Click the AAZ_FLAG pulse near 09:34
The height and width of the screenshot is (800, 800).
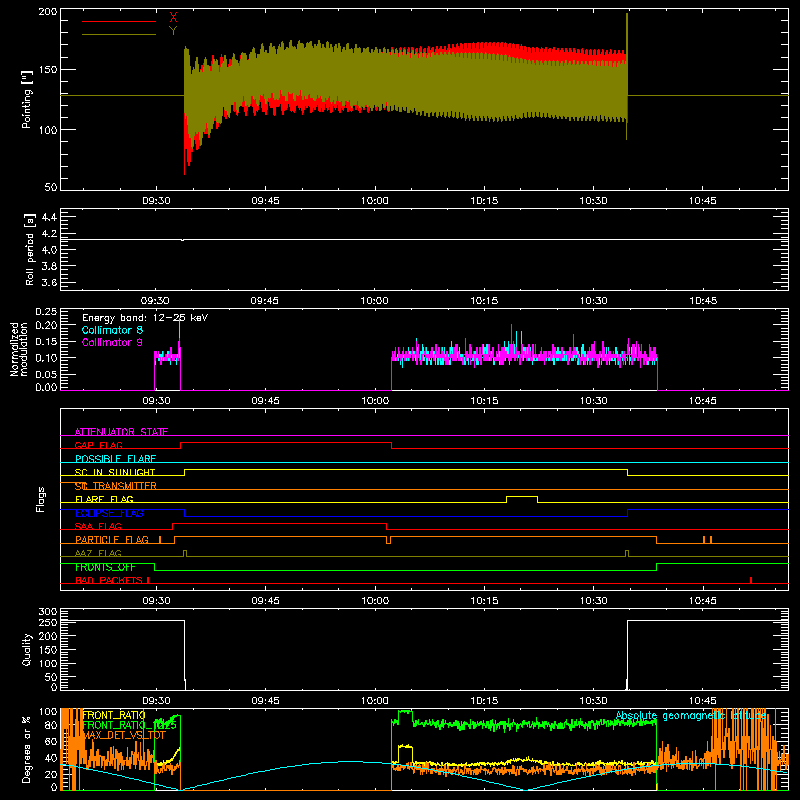185,553
